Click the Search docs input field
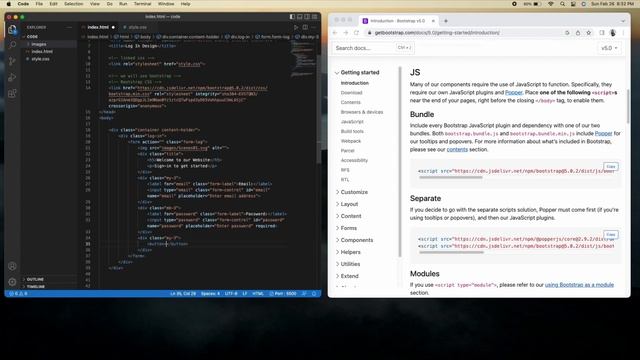The image size is (640, 360). click(x=373, y=48)
